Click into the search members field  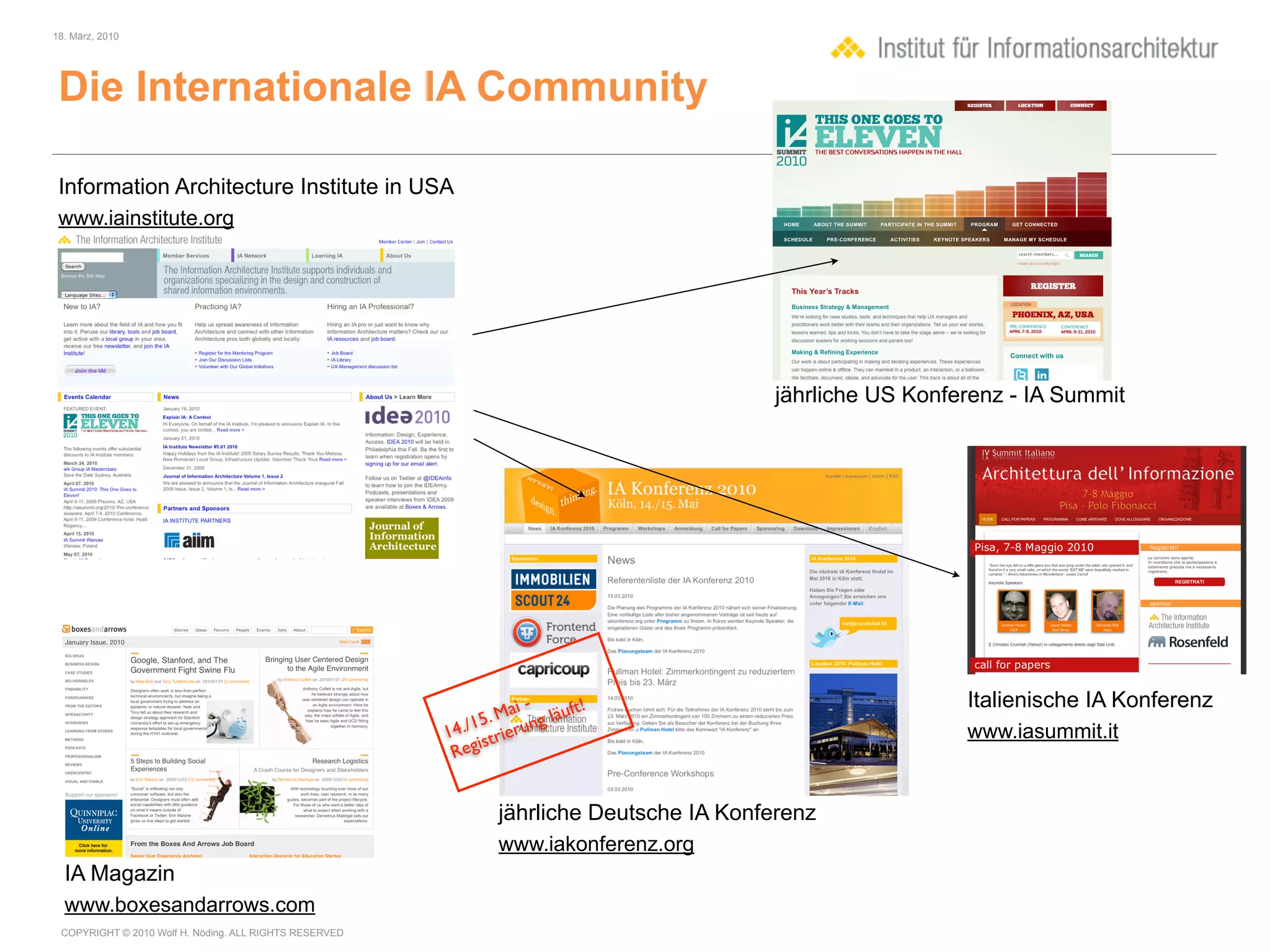tap(1043, 255)
